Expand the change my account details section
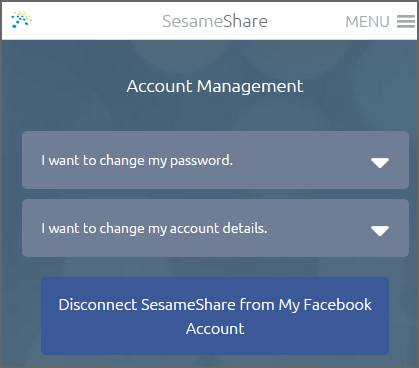This screenshot has height=368, width=419. click(x=215, y=228)
